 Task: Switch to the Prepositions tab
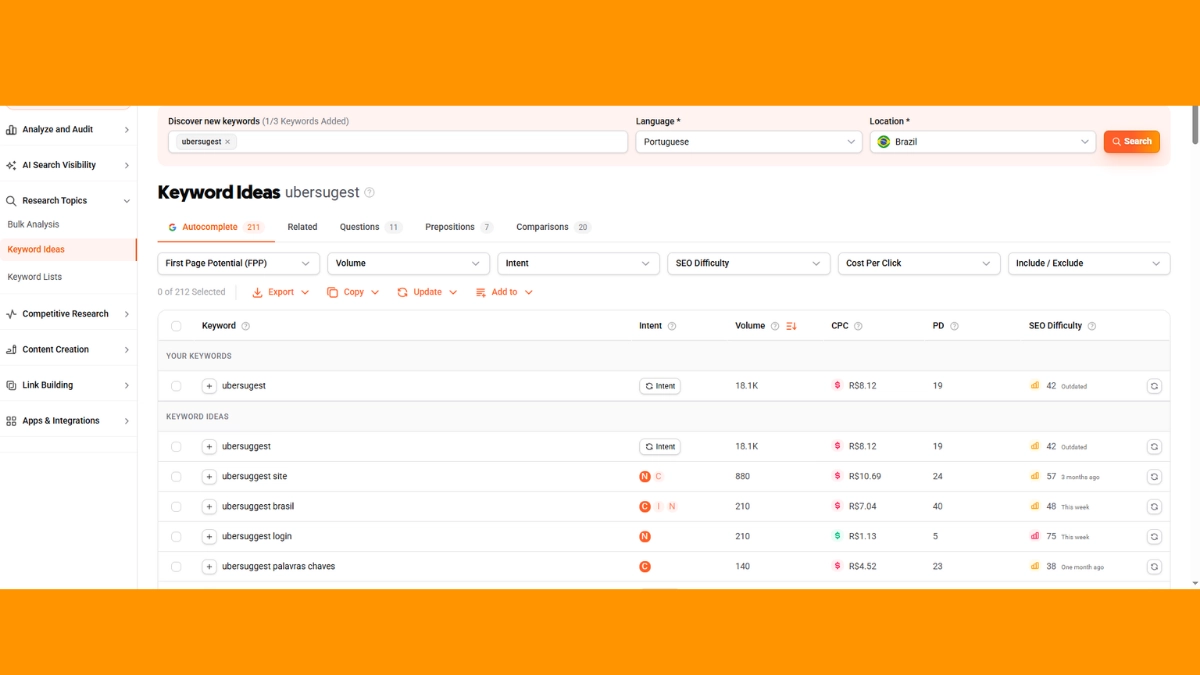pos(459,227)
